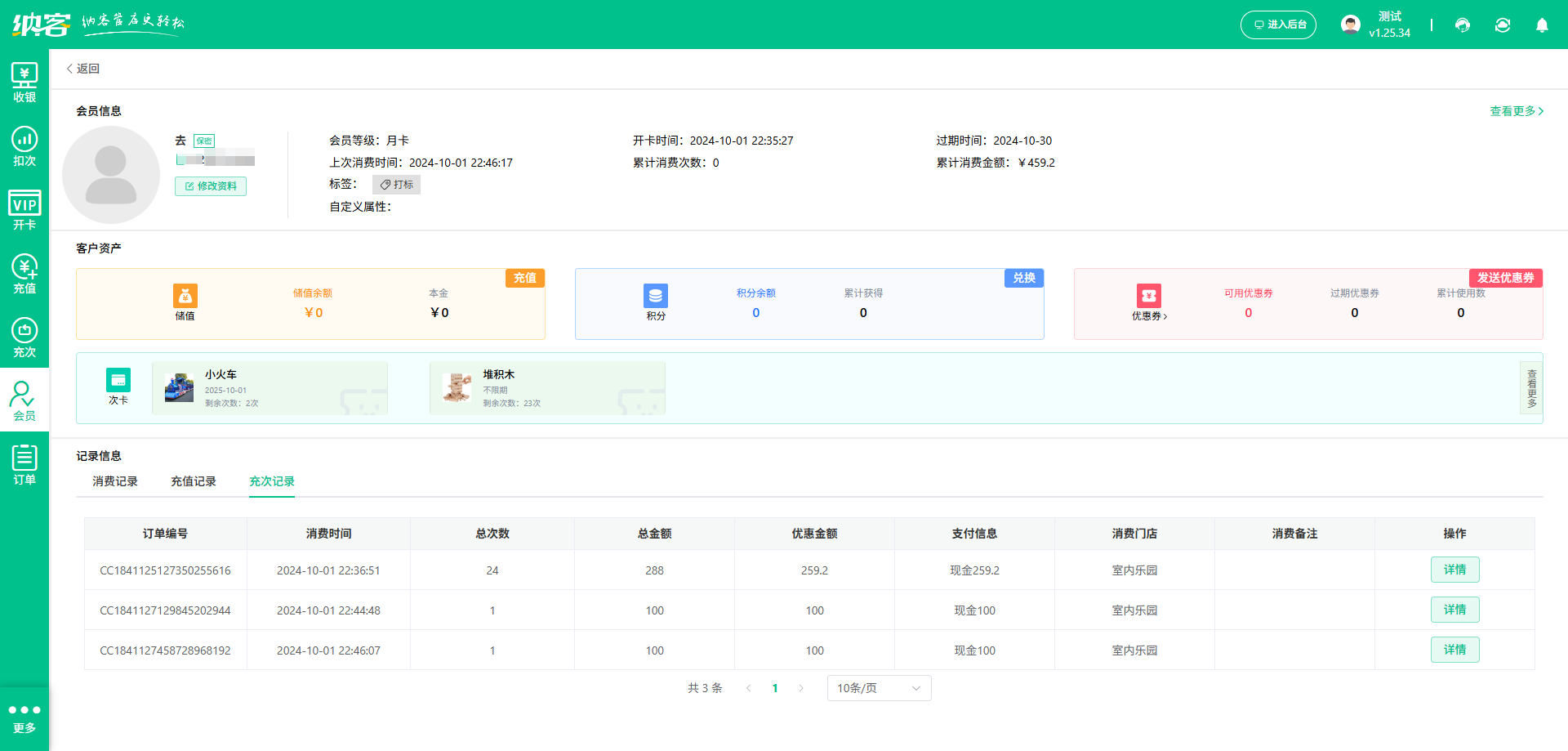Image resolution: width=1568 pixels, height=751 pixels.
Task: Toggle the 保密 privacy tag on member name
Action: coord(203,141)
